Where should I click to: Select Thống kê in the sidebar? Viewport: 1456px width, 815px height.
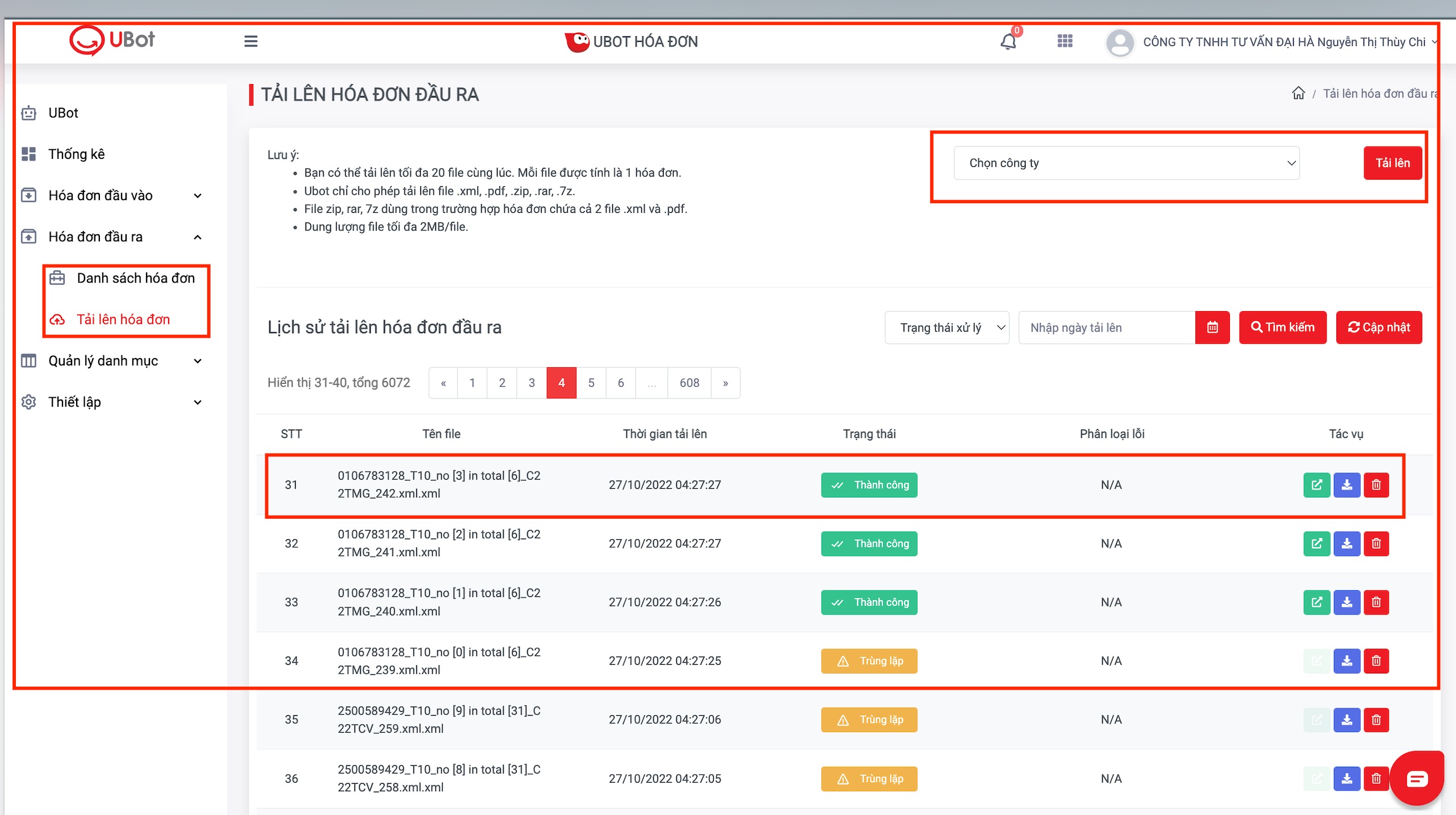click(76, 154)
